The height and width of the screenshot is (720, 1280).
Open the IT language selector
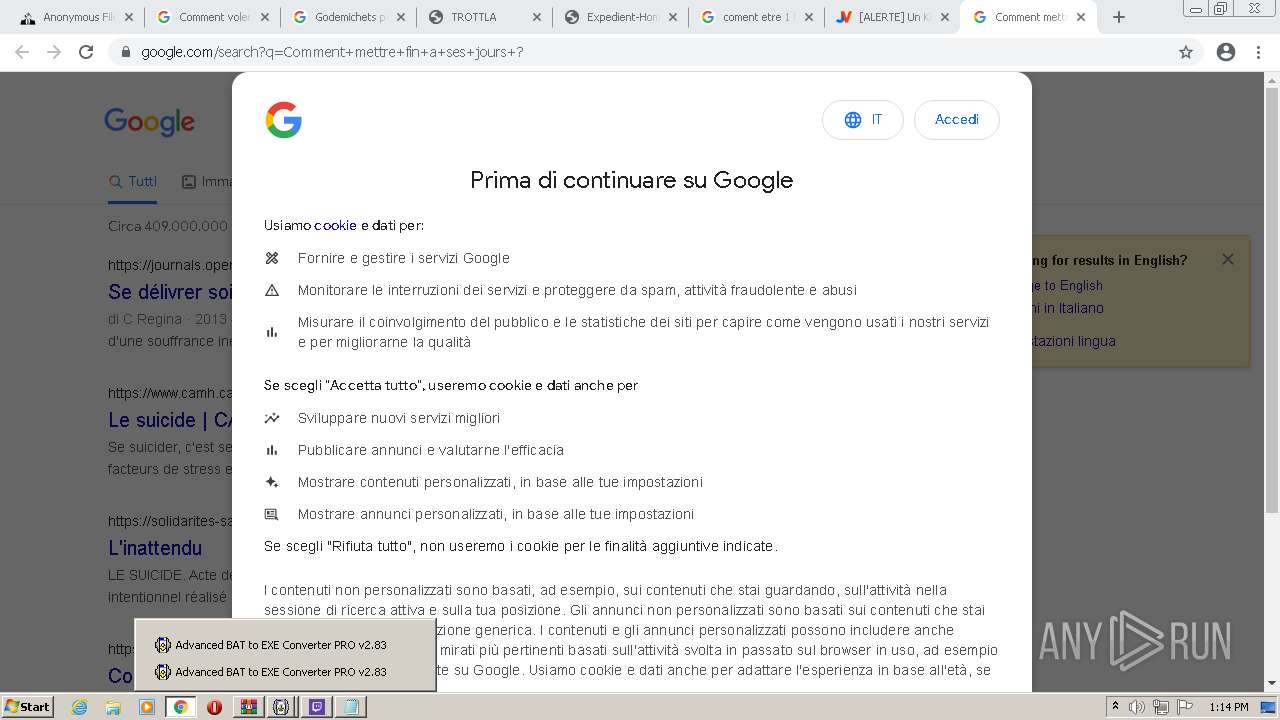862,119
